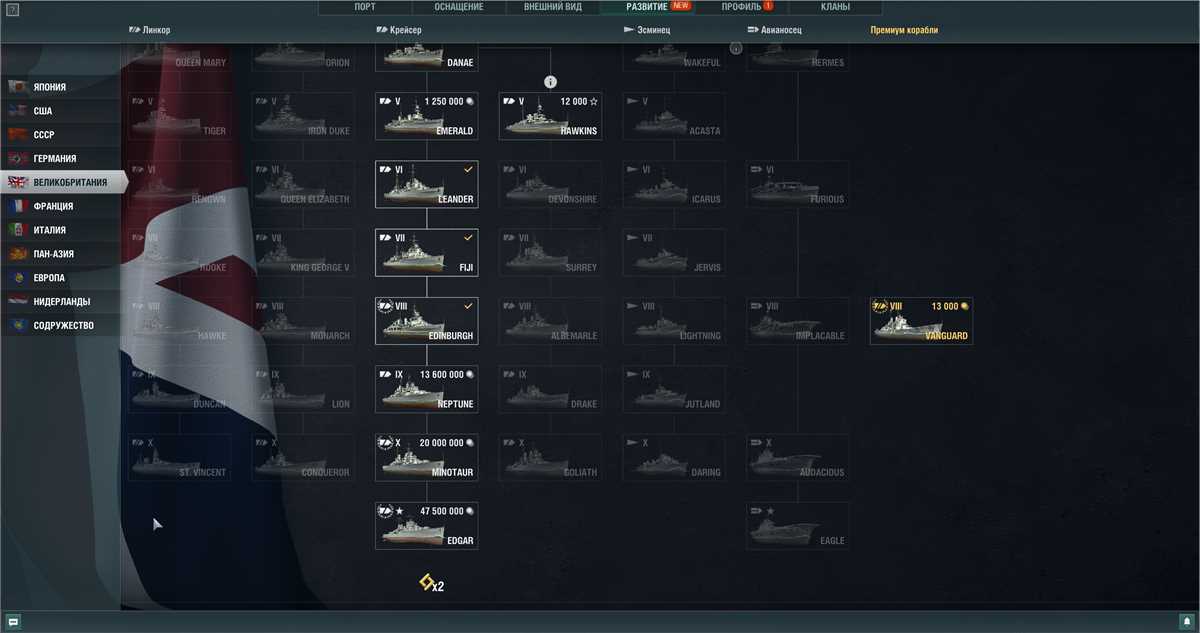Select Содружество nation
Screen dimensions: 1200x633
[62, 325]
